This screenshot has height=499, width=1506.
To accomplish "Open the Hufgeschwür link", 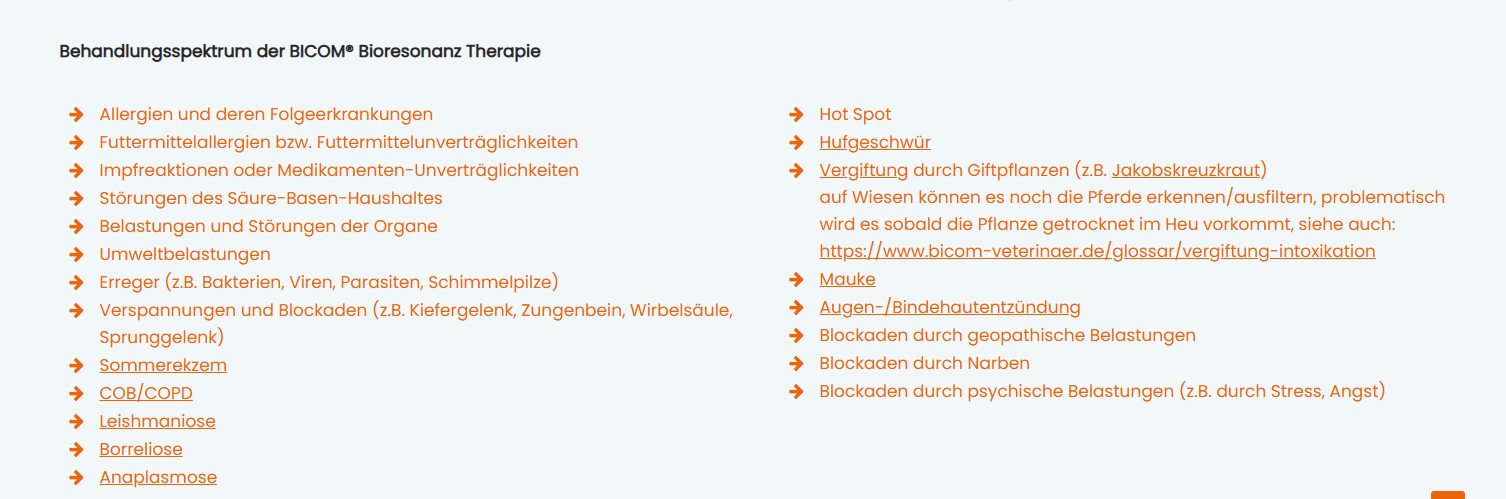I will (x=875, y=143).
